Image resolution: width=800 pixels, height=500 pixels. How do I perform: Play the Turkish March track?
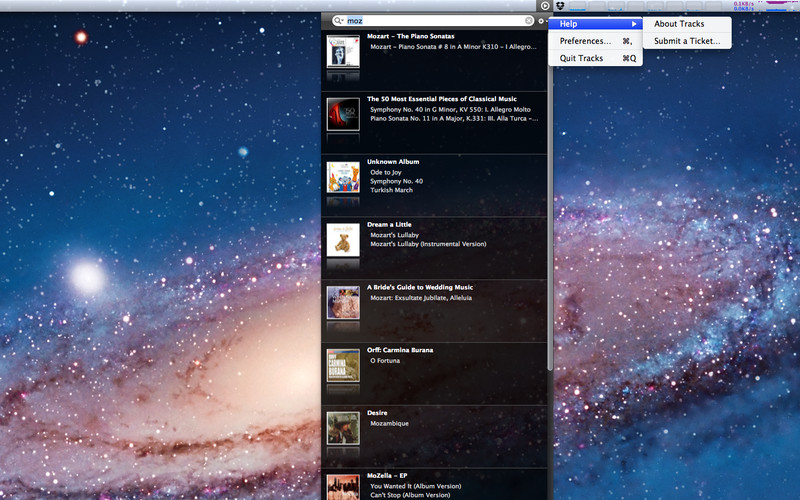coord(391,190)
